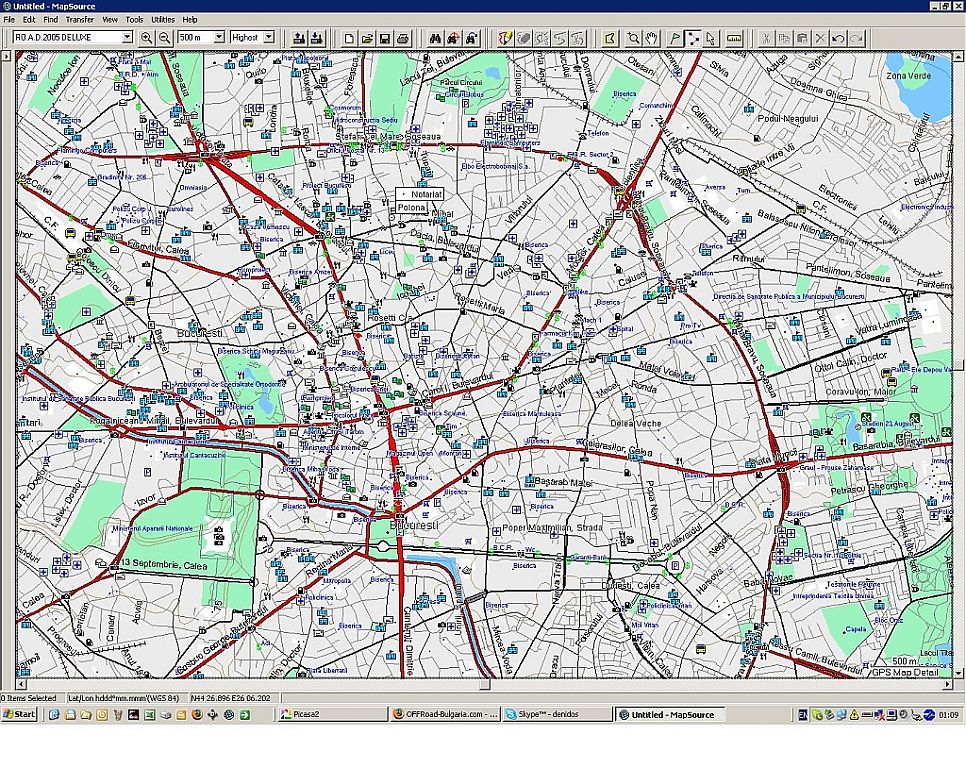
Task: Click the zoom in magnifier icon
Action: coord(147,38)
